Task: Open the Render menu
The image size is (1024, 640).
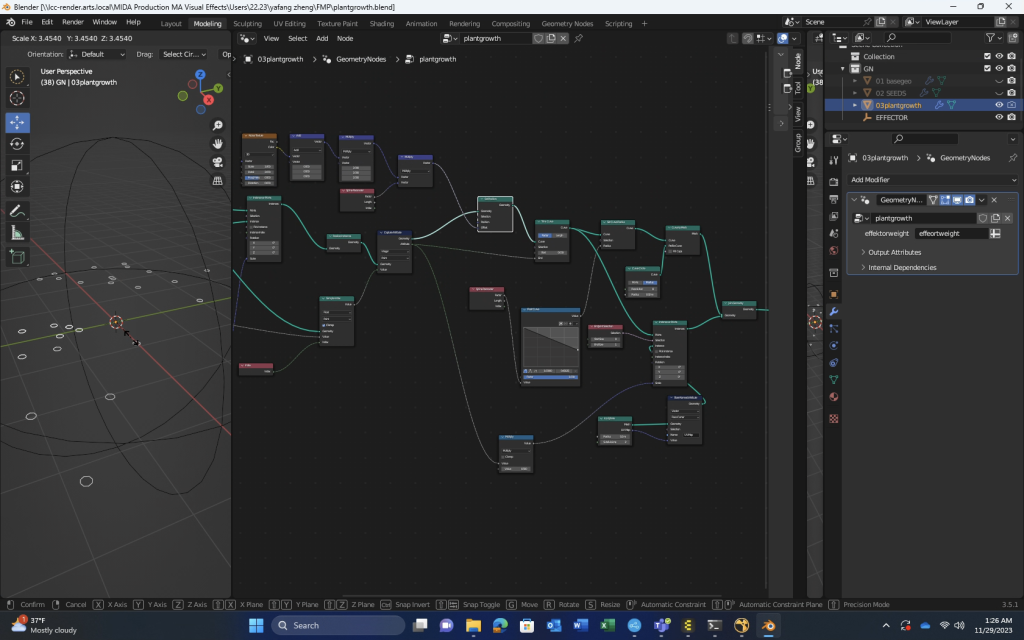Action: pos(73,21)
